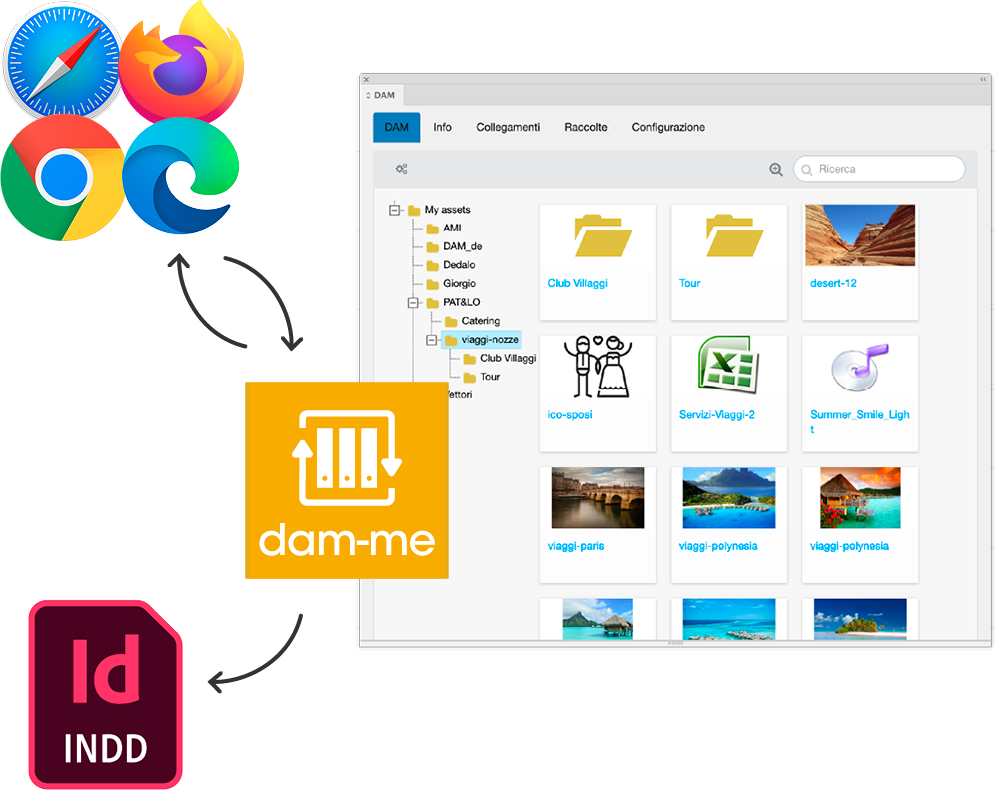Close the DAM panel with X button
This screenshot has height=800, width=1000.
coord(366,80)
